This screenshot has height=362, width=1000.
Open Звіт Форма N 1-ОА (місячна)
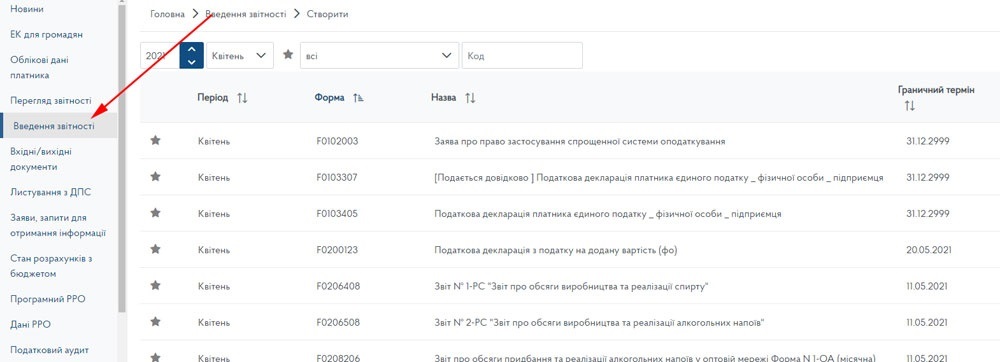pyautogui.click(x=654, y=358)
